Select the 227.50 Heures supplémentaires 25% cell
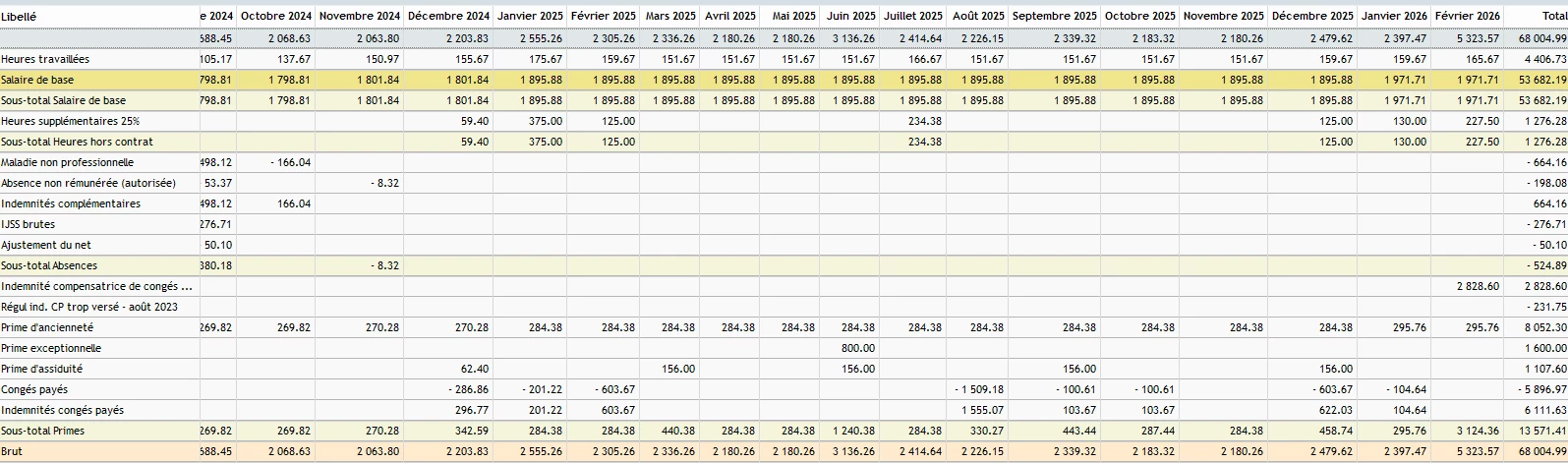 (1482, 121)
